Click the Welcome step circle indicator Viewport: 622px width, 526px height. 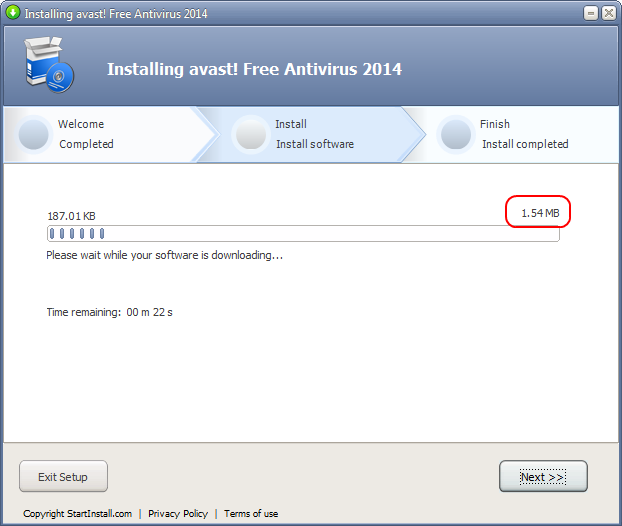tap(34, 134)
